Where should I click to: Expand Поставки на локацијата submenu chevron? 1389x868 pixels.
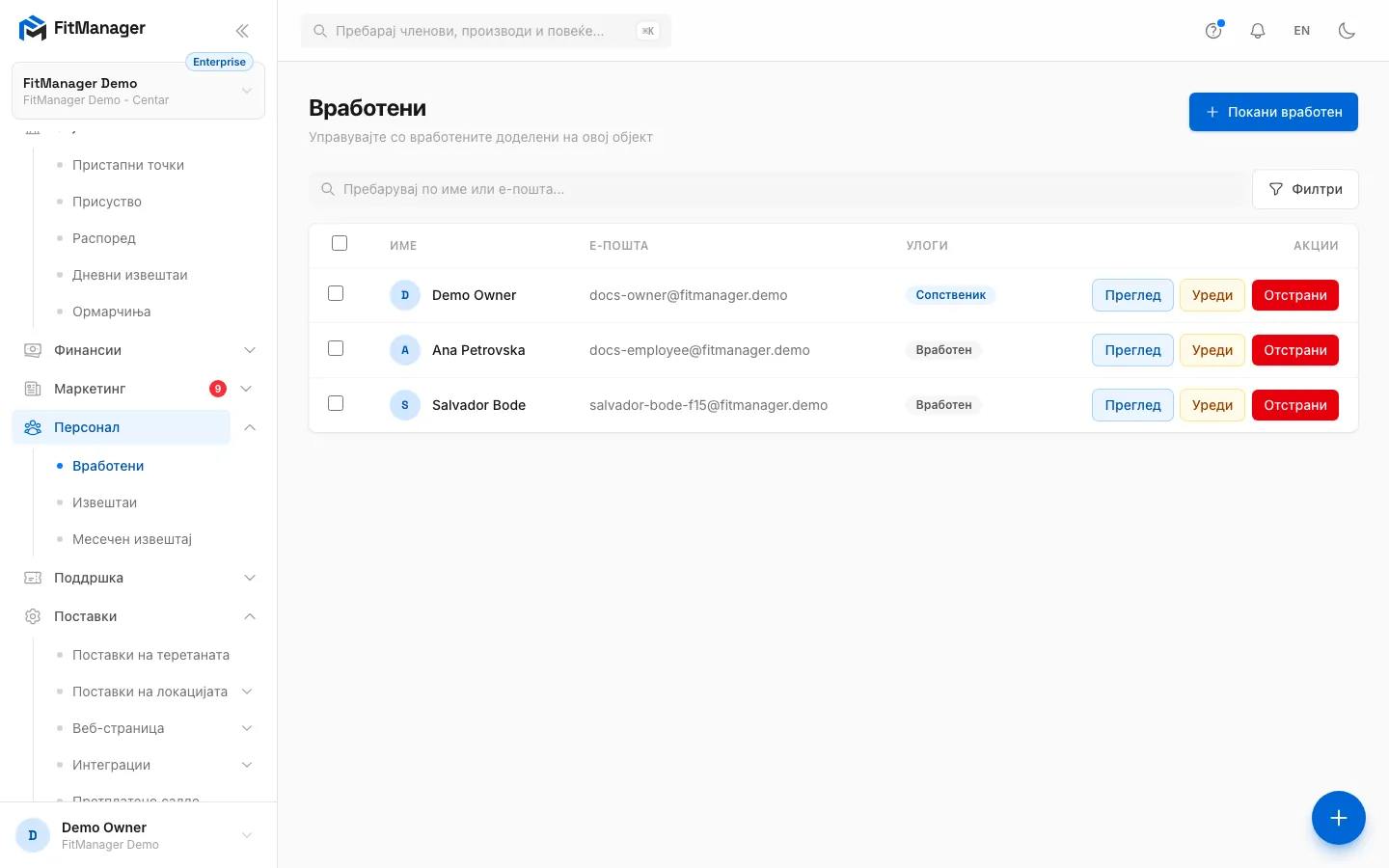pyautogui.click(x=247, y=692)
